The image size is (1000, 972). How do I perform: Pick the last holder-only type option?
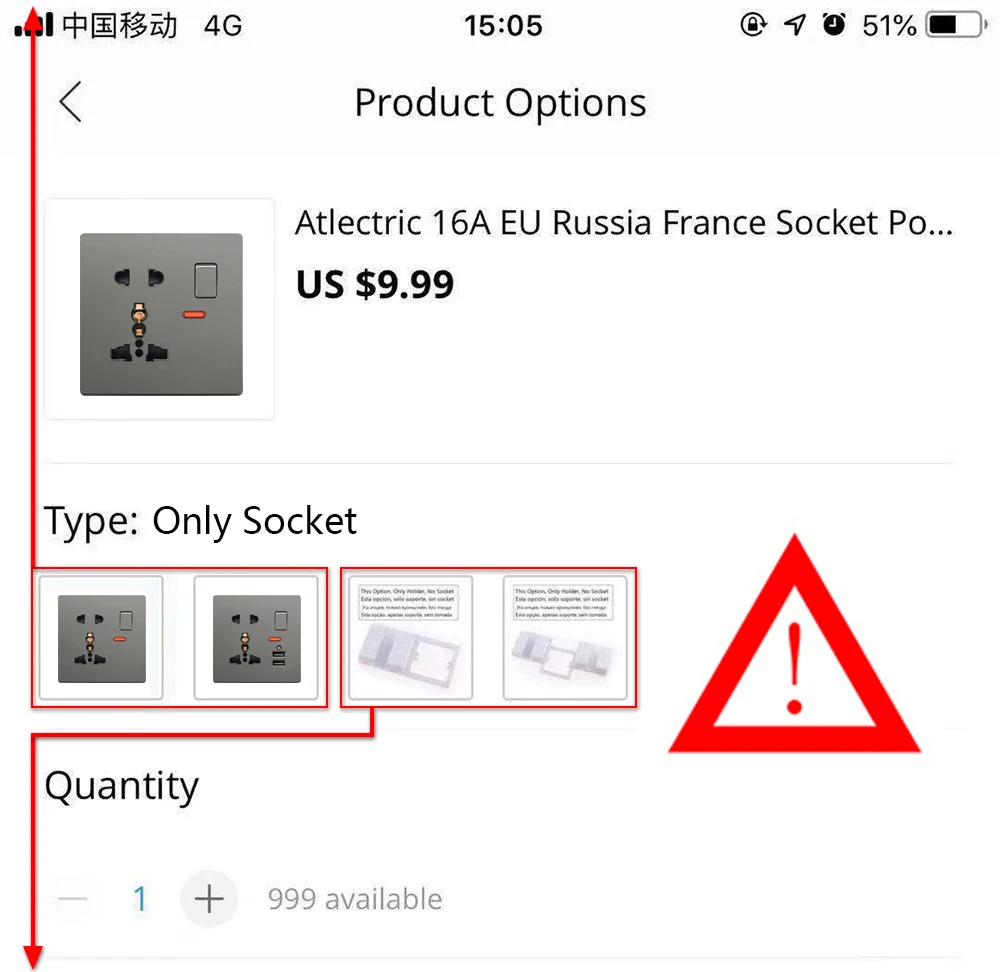click(565, 638)
